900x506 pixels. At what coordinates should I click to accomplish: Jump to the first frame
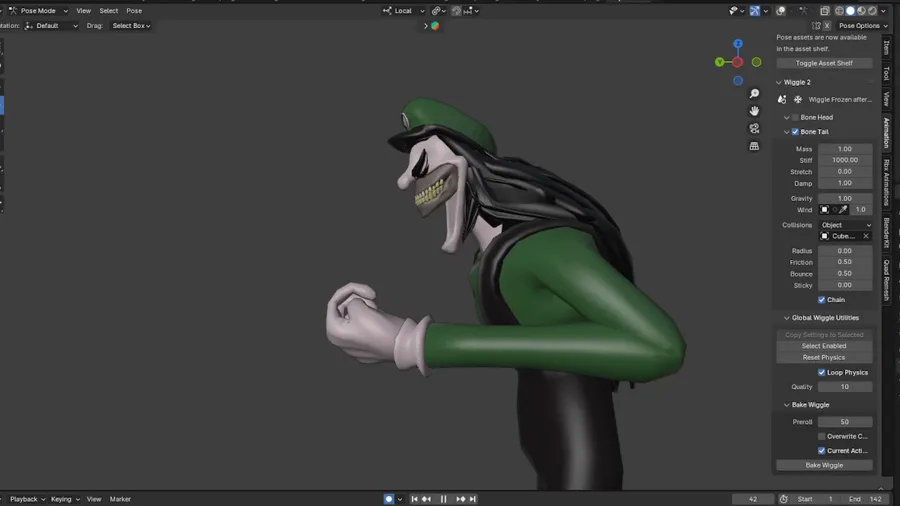(x=414, y=499)
